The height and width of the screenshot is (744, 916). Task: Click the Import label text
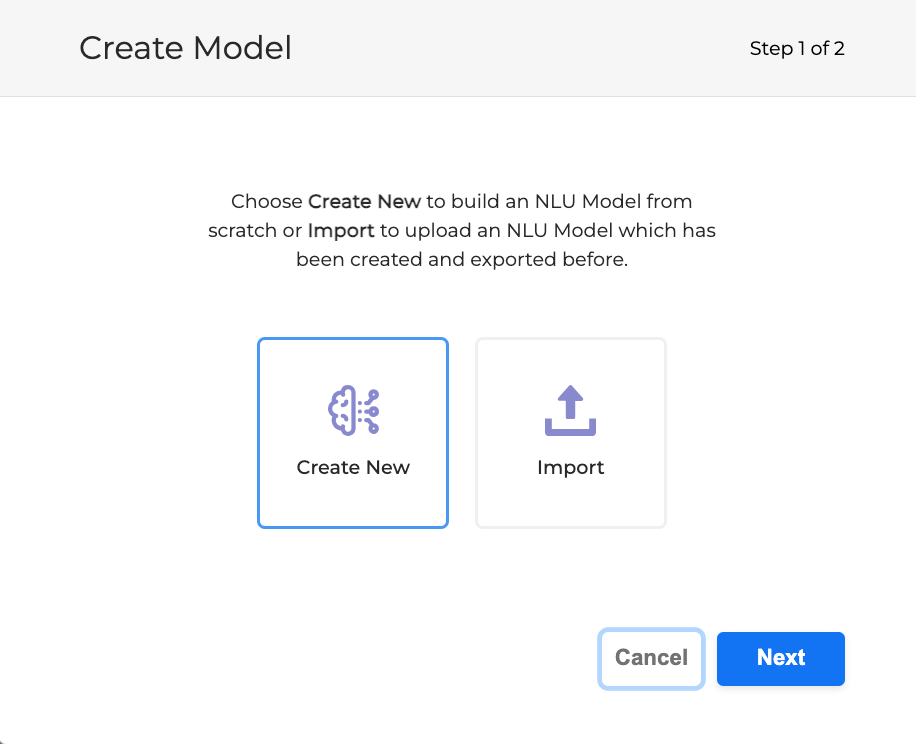click(570, 467)
